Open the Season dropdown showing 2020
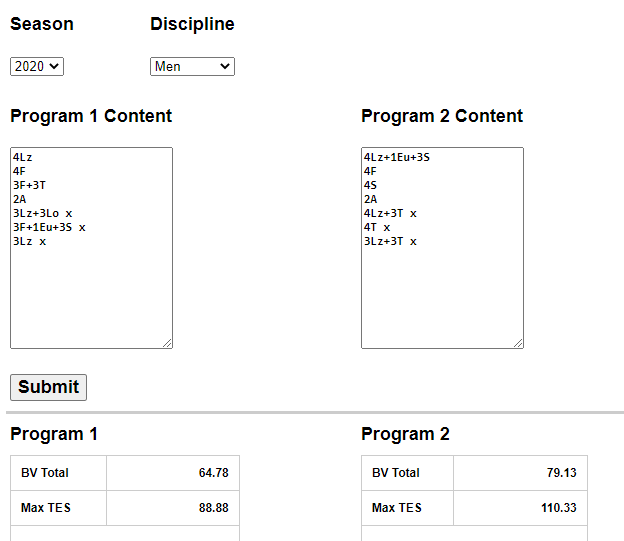 pyautogui.click(x=37, y=66)
